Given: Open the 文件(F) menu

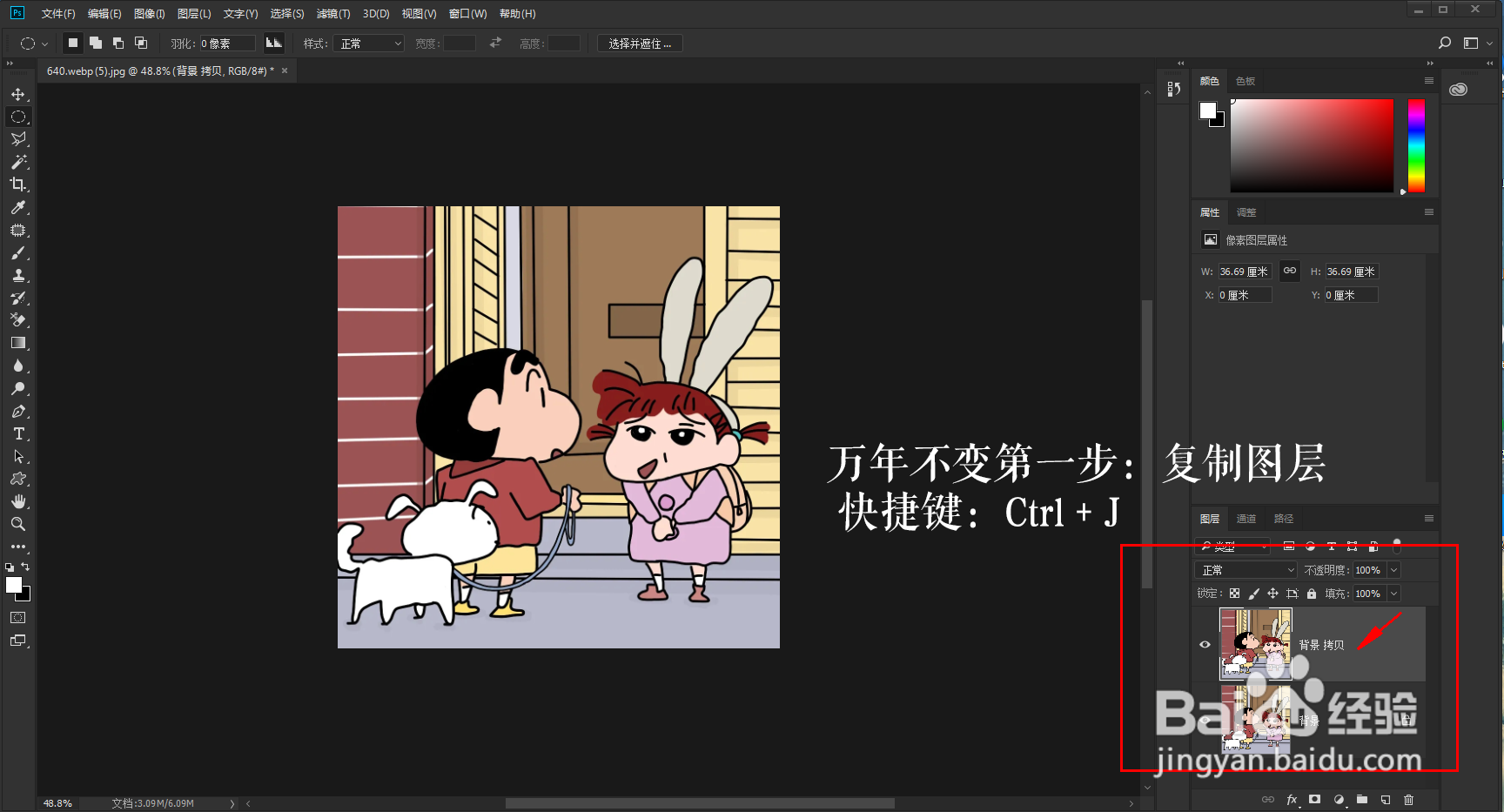Looking at the screenshot, I should 58,14.
